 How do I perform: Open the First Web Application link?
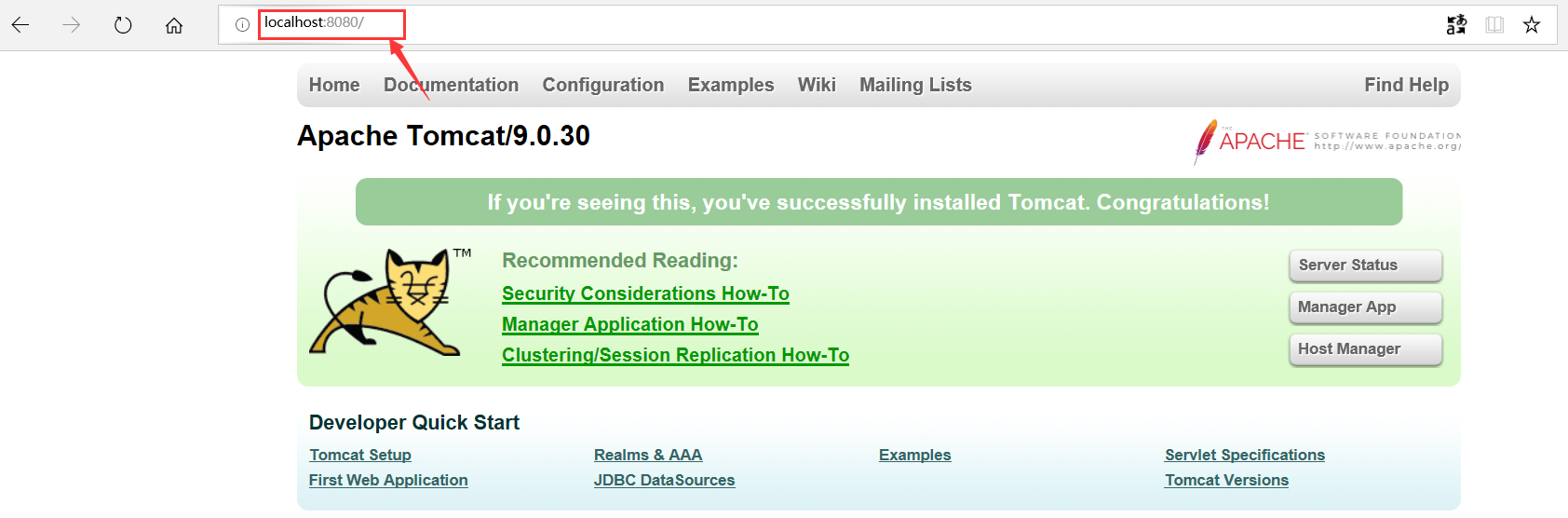[x=388, y=480]
